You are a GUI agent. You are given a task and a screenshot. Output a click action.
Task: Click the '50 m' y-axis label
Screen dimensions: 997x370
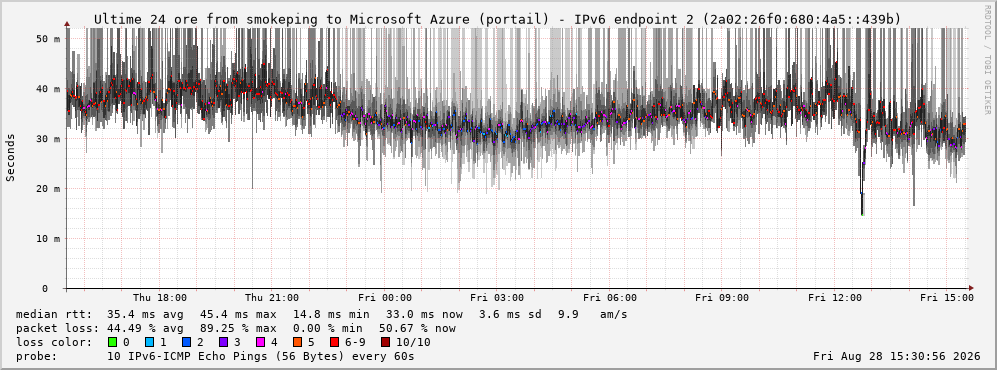pyautogui.click(x=48, y=39)
